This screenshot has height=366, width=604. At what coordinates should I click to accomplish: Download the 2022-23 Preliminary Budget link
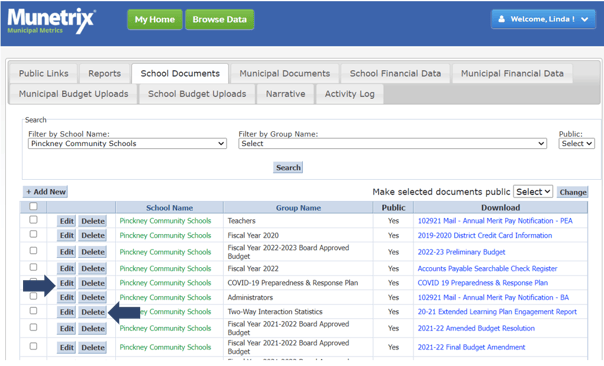click(461, 252)
